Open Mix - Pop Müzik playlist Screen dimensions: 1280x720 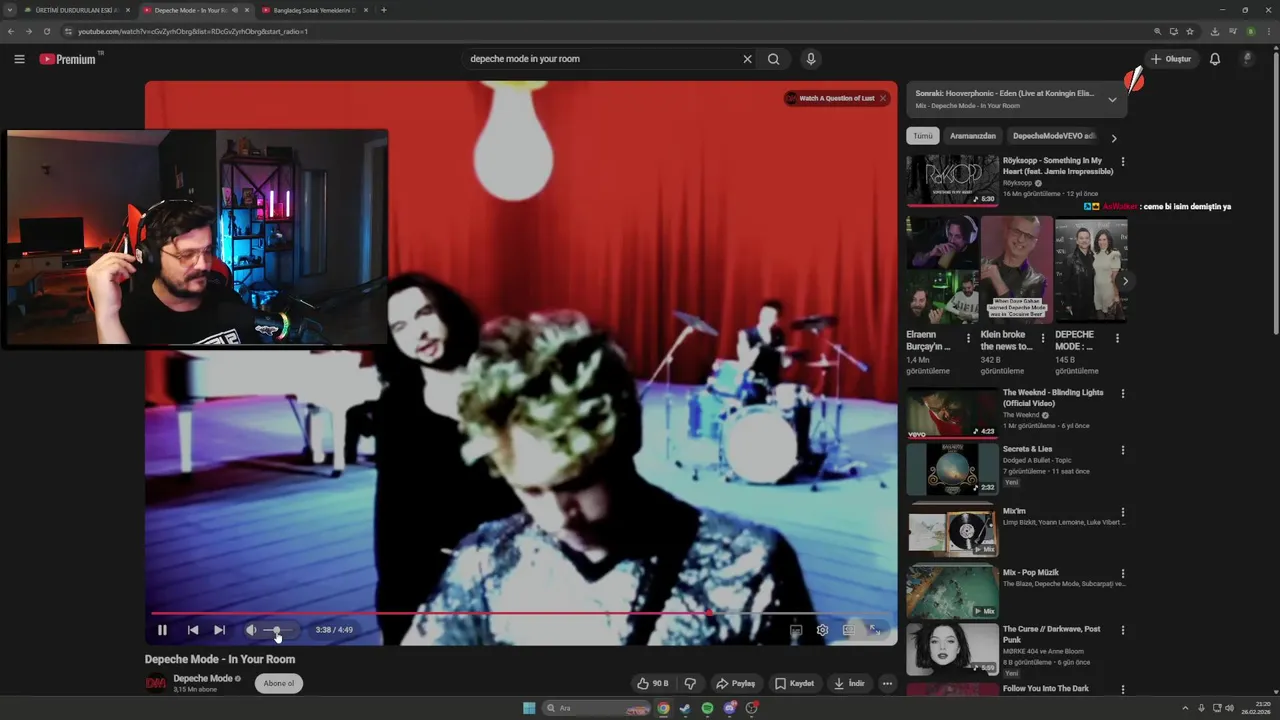[x=1031, y=573]
